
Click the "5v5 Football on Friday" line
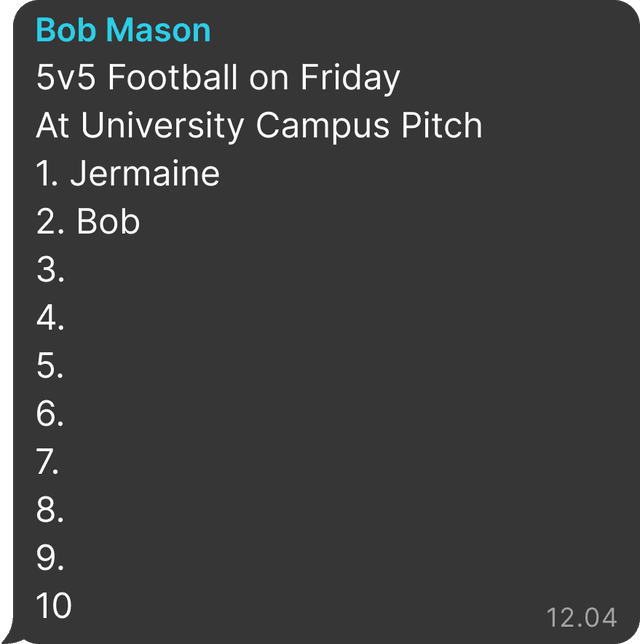218,78
